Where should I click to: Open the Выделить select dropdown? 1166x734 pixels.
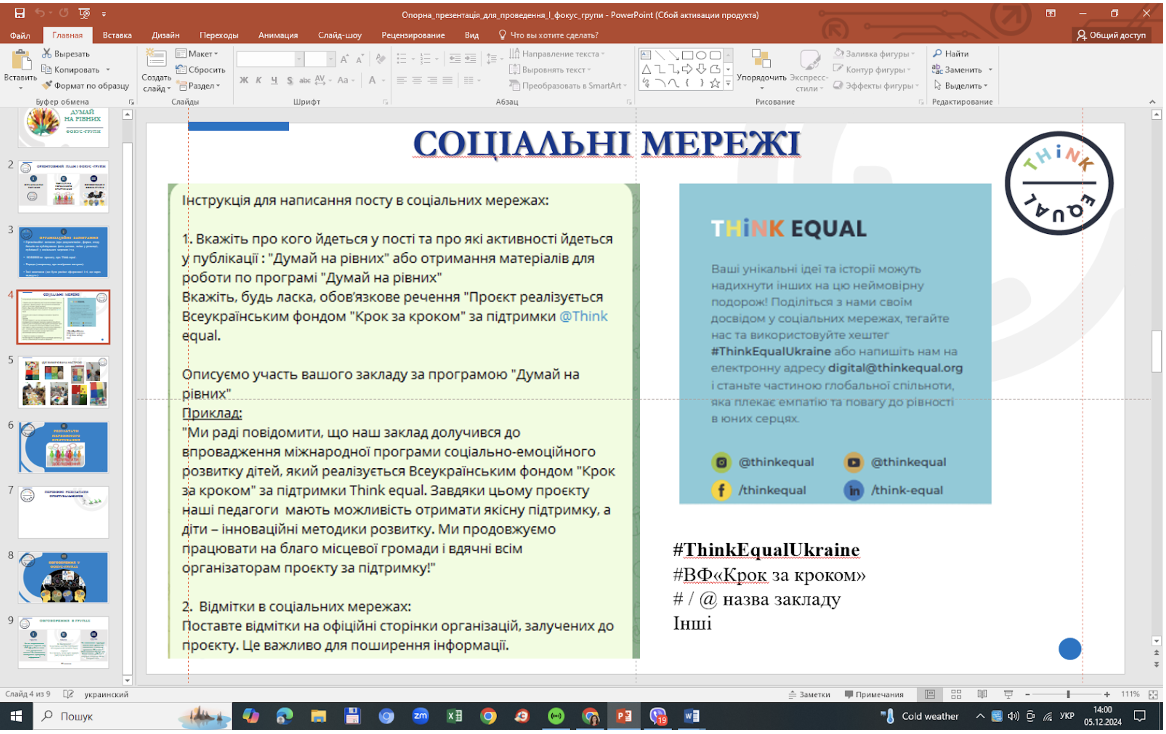click(961, 86)
